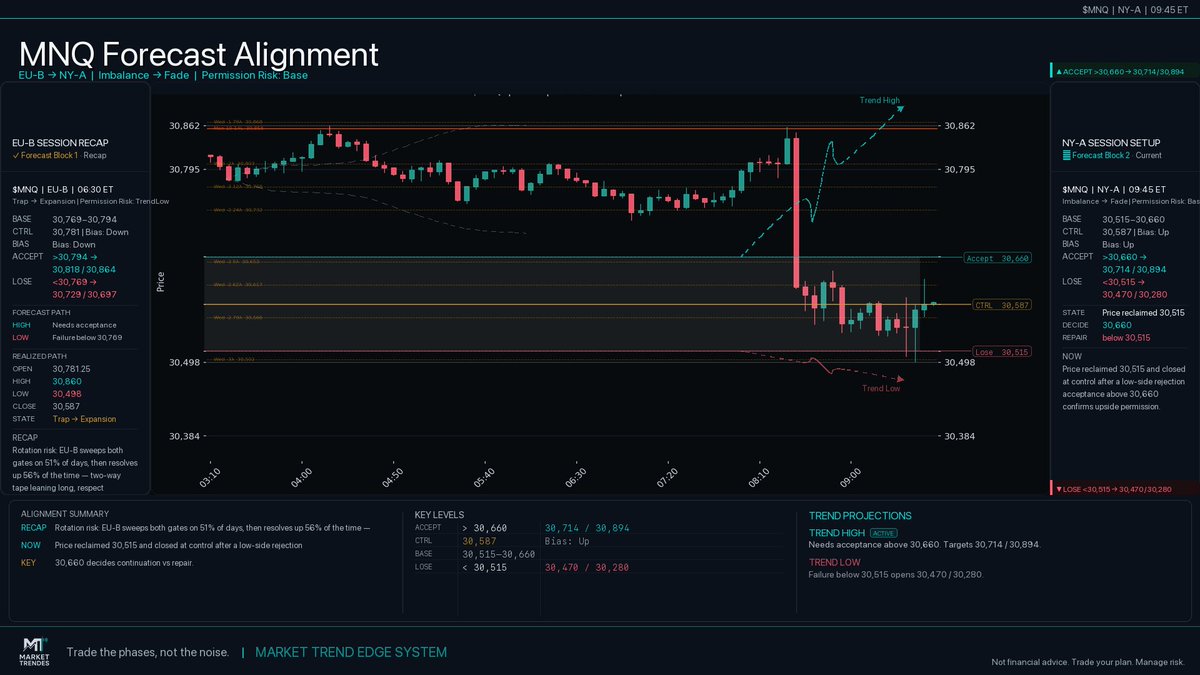Select the CTRL 30,587 chart level tag
The height and width of the screenshot is (675, 1200).
(1001, 304)
